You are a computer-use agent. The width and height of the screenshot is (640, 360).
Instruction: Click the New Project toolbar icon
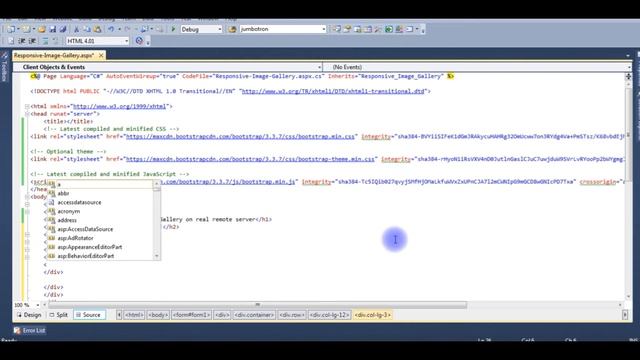[x=11, y=29]
